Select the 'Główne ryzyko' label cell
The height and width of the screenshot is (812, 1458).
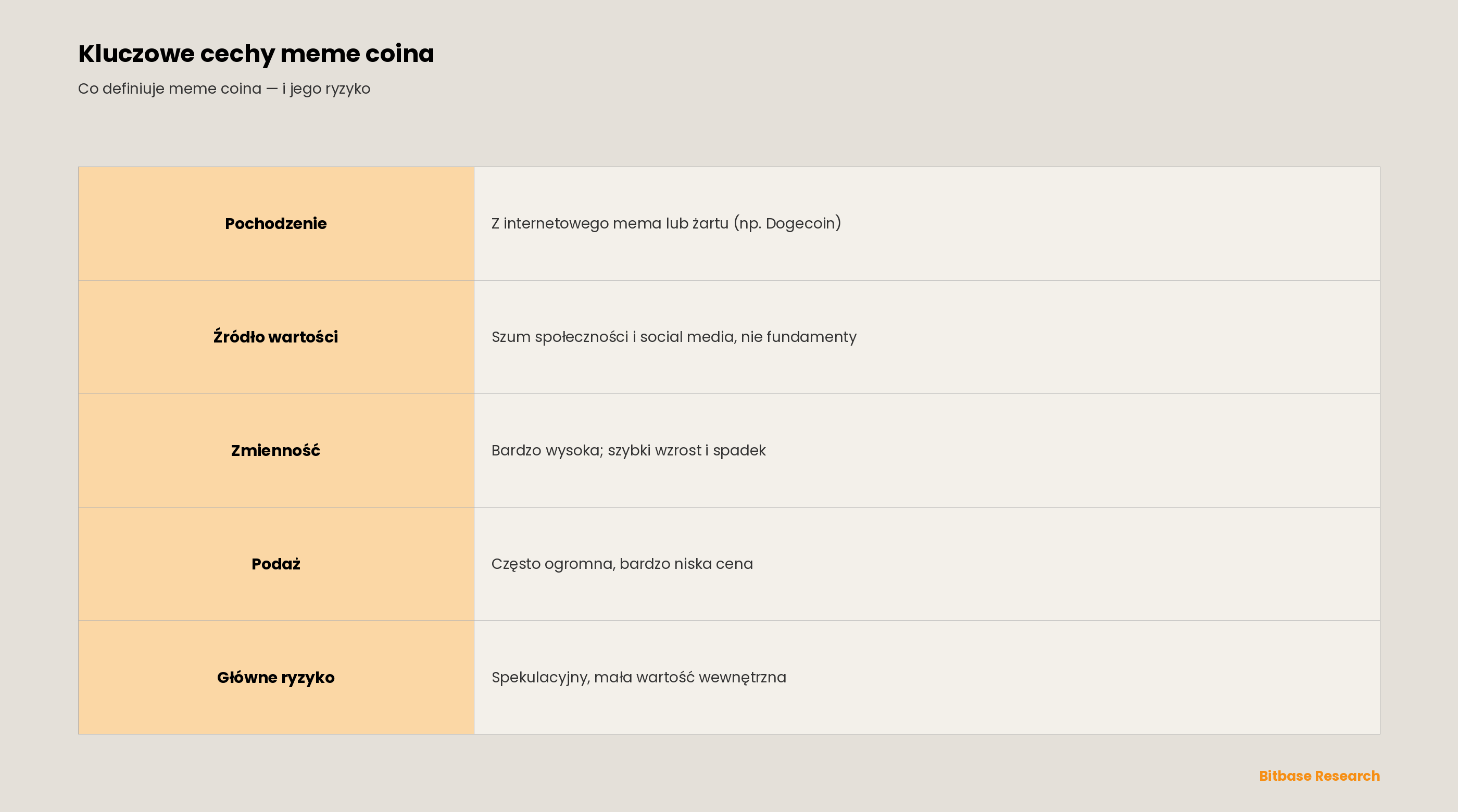coord(276,677)
